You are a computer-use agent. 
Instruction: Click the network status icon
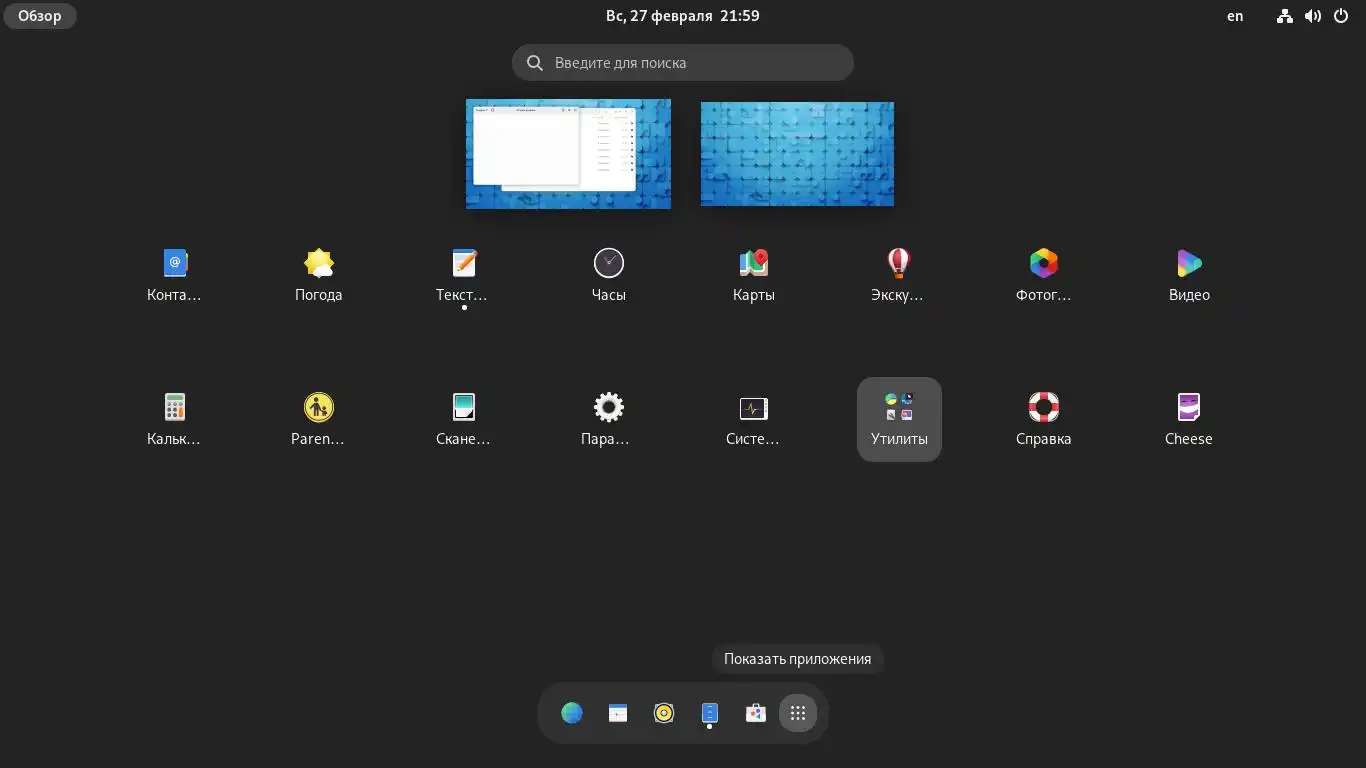[x=1285, y=16]
